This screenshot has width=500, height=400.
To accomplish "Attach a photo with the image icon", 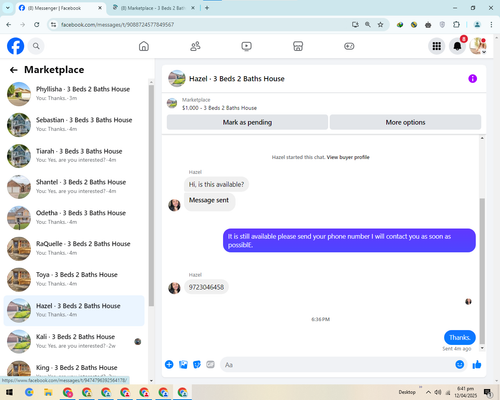I will 183,364.
